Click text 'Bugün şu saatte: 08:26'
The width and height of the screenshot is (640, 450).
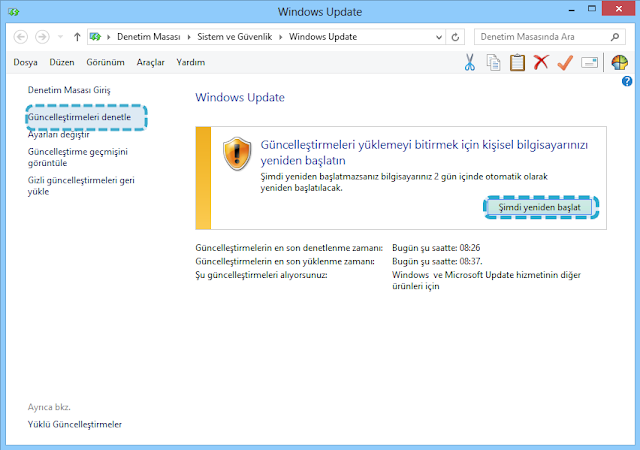pos(436,247)
